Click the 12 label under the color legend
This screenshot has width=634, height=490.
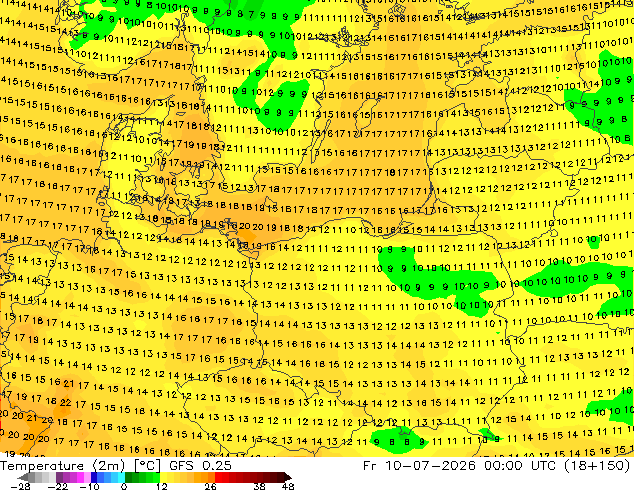tap(162, 486)
